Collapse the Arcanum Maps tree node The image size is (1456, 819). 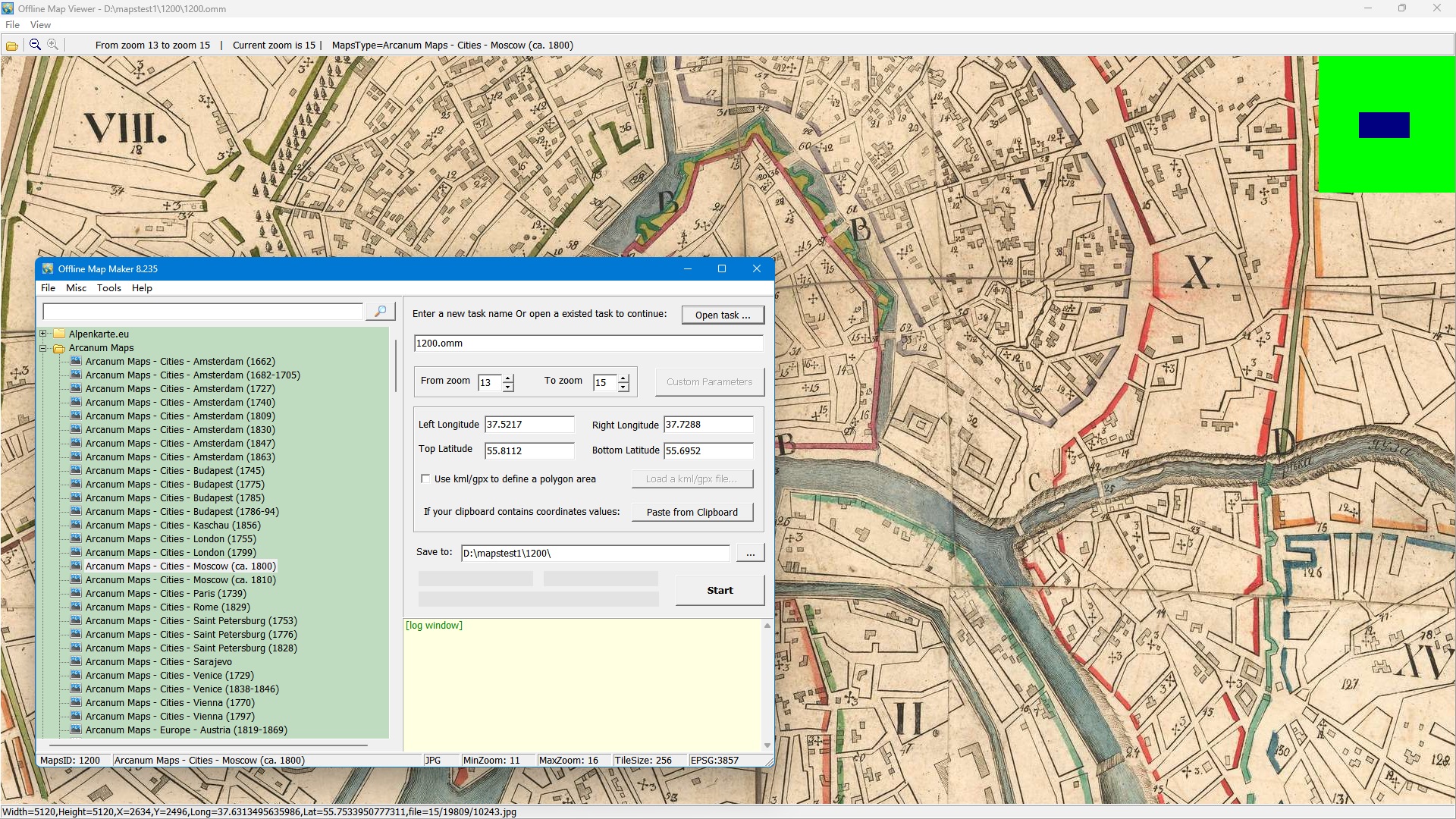pos(43,348)
